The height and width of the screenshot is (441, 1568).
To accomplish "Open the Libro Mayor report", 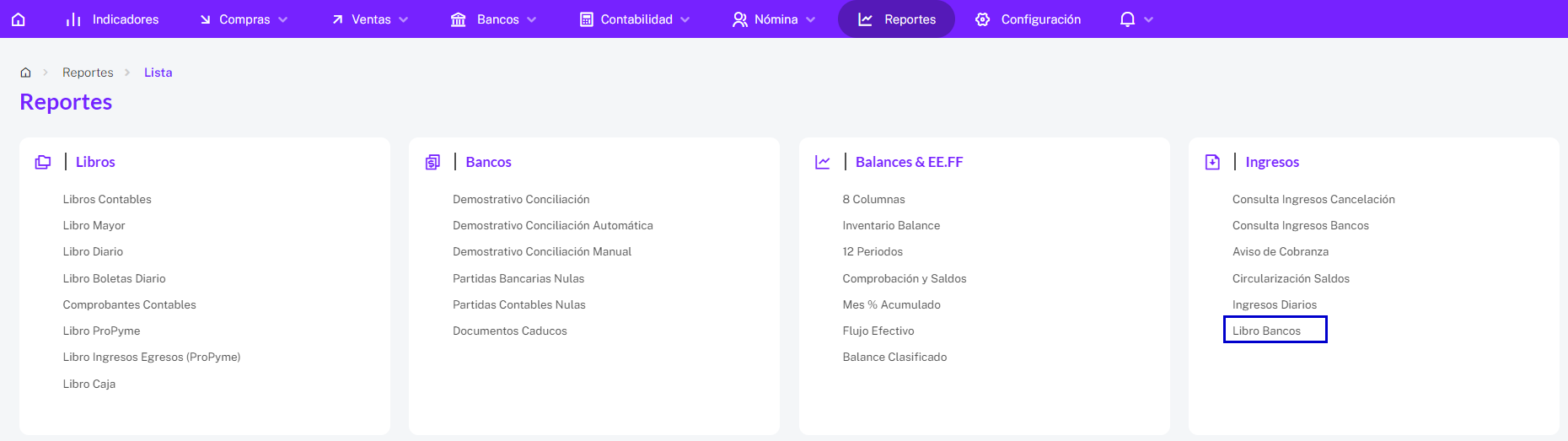I will (x=94, y=225).
